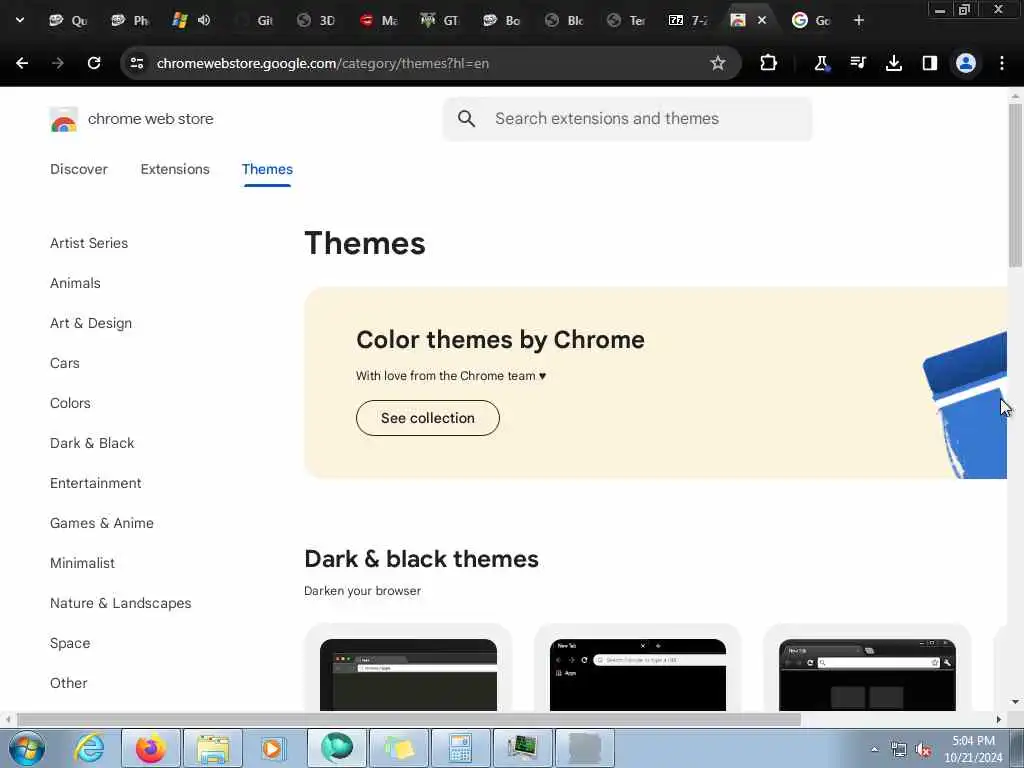Viewport: 1024px width, 768px height.
Task: Show hidden tray icons arrow
Action: [x=874, y=750]
